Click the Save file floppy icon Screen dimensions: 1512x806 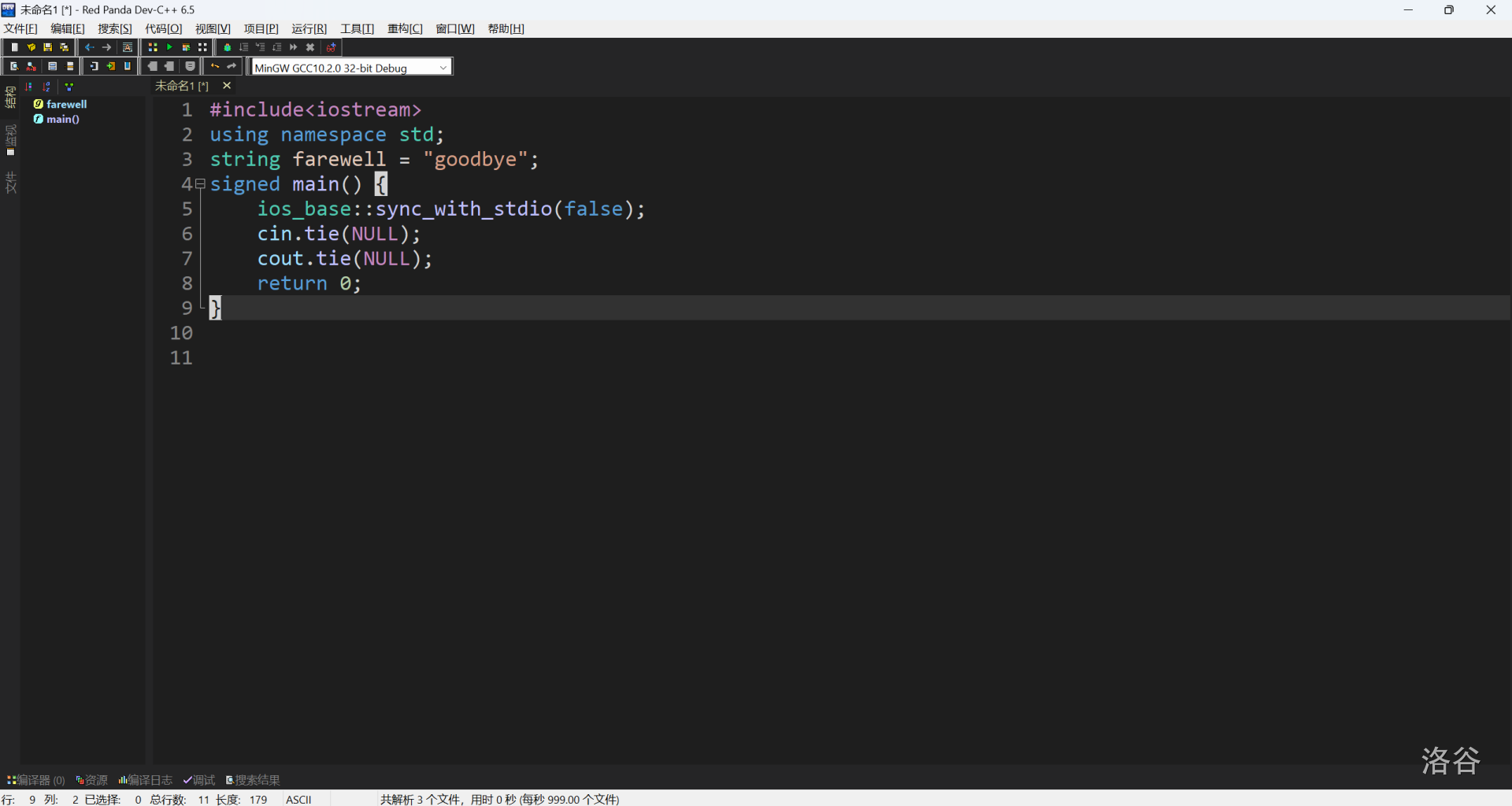click(47, 47)
